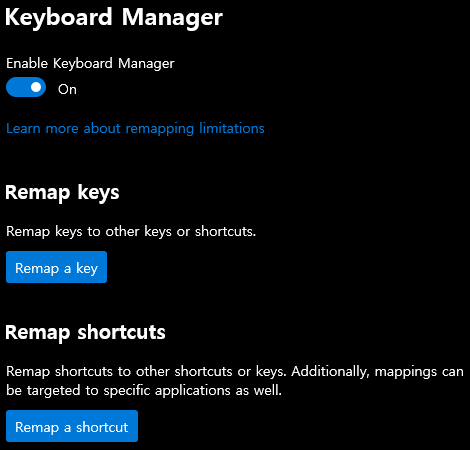Click "targeted to specific applications" description line
This screenshot has width=470, height=450.
[144, 390]
